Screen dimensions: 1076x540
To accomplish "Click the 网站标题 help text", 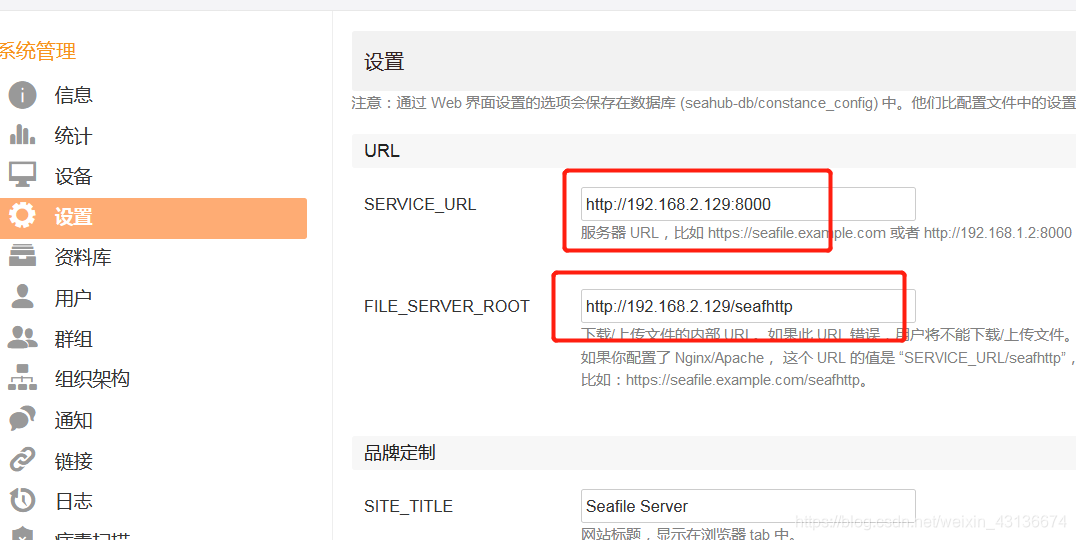I will pyautogui.click(x=689, y=533).
